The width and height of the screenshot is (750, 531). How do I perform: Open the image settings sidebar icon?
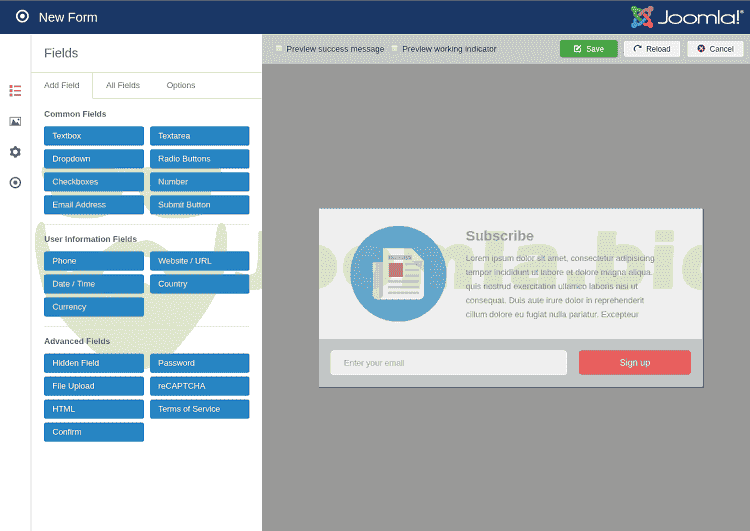pyautogui.click(x=15, y=121)
